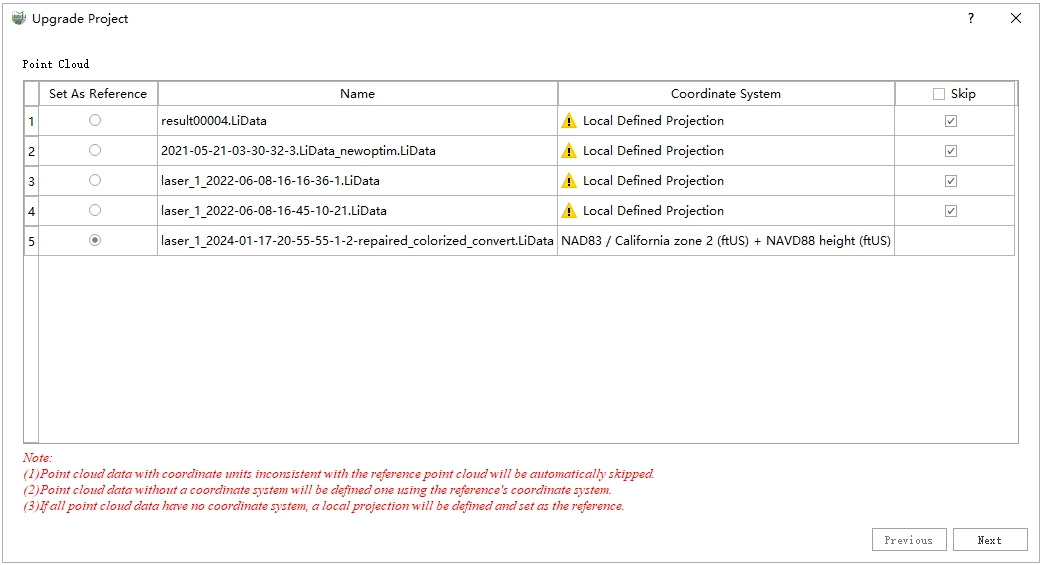Click the Set As Reference column header
The width and height of the screenshot is (1042, 565).
coord(98,94)
